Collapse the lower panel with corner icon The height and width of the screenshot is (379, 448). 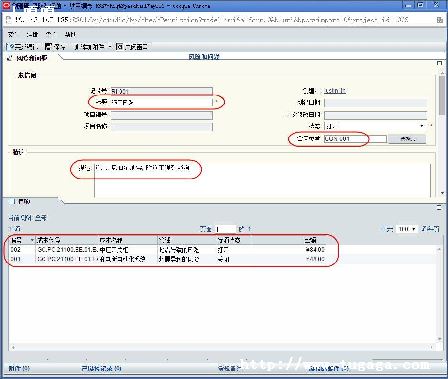(439, 207)
